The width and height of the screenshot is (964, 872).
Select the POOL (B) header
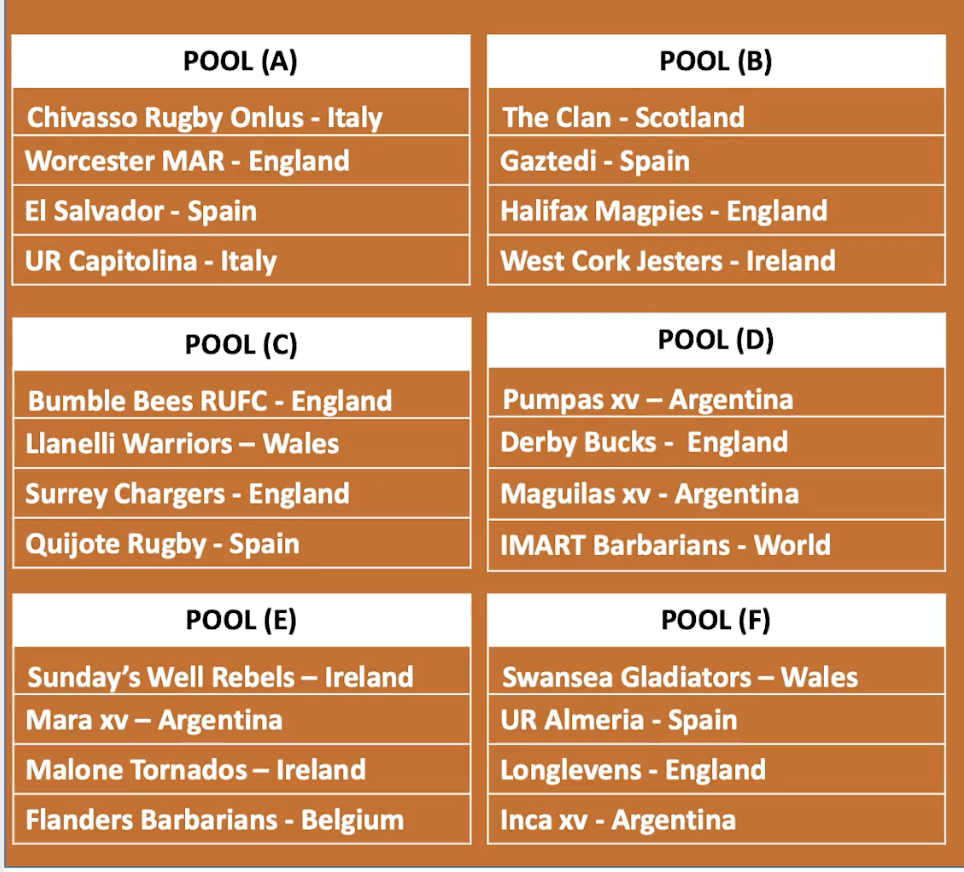[716, 61]
